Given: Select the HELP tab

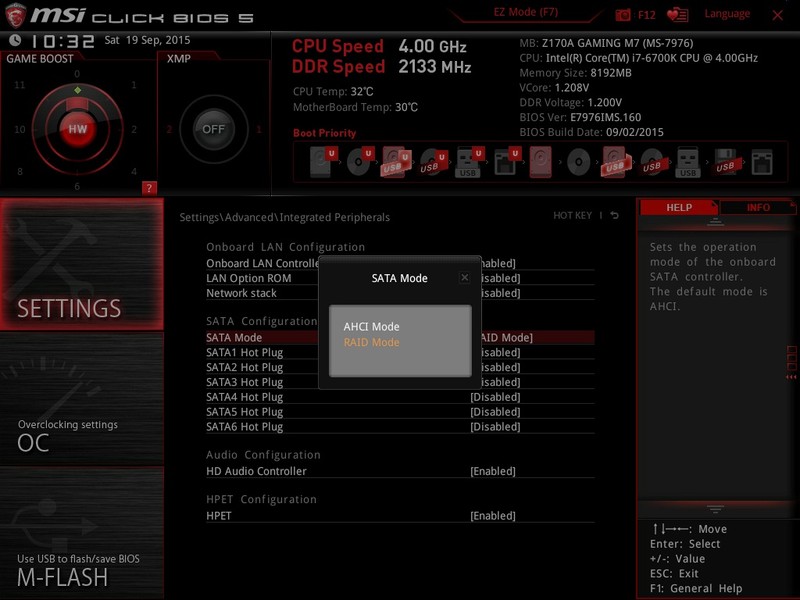Looking at the screenshot, I should (679, 206).
